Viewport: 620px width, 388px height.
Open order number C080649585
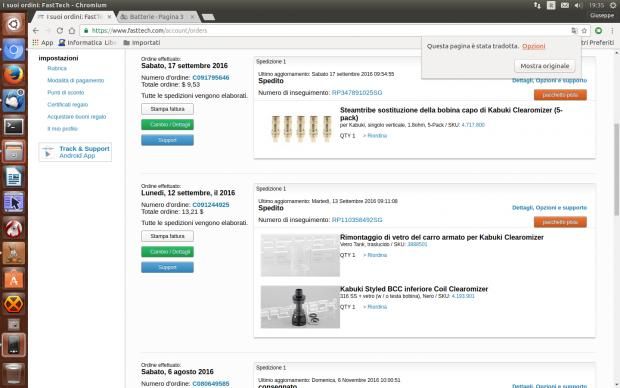tap(211, 384)
